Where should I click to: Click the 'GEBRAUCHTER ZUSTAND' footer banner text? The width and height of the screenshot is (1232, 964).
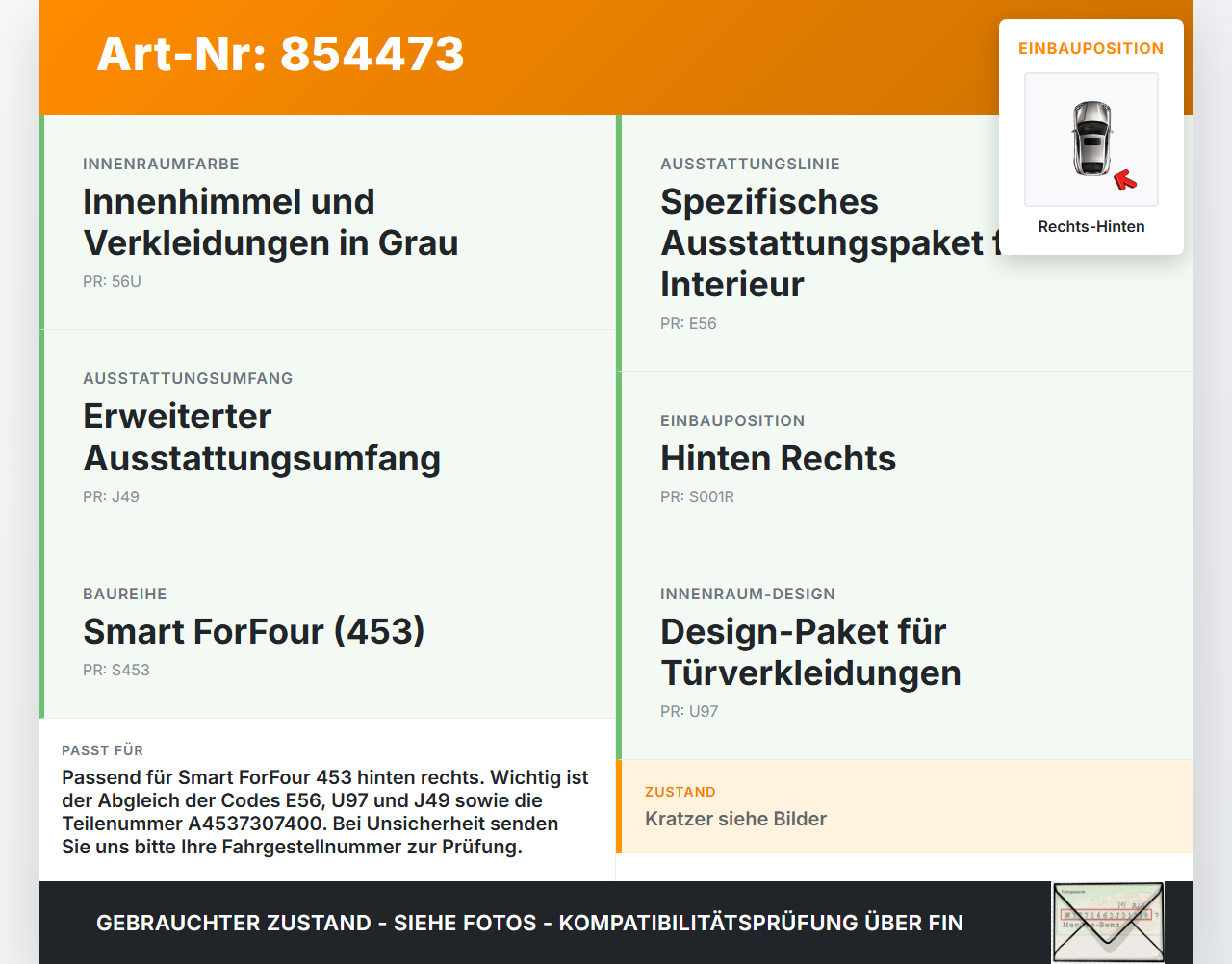[529, 923]
